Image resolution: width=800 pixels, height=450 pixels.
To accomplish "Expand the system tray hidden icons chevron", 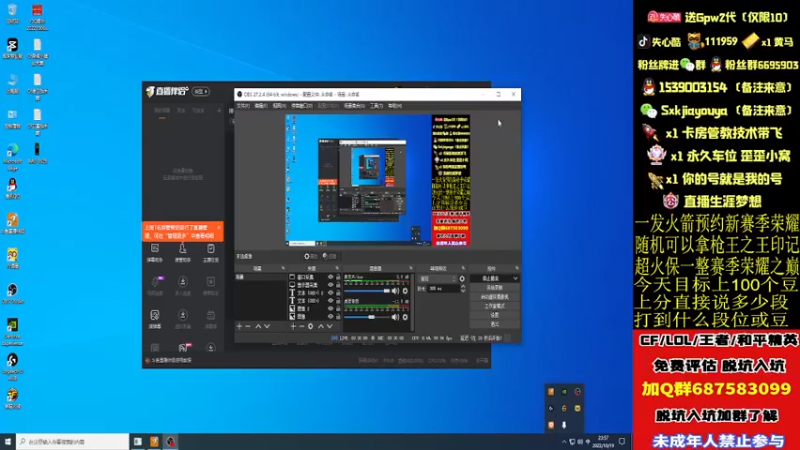I will tap(564, 442).
